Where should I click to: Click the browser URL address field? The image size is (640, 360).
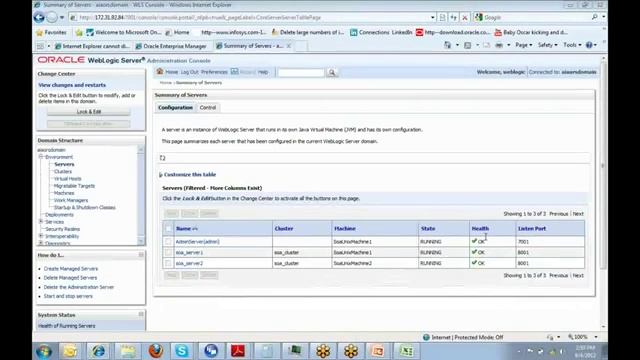coord(252,18)
